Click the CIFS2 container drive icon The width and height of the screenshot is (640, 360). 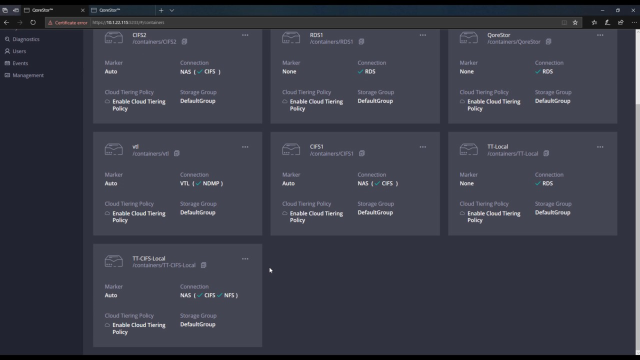(x=113, y=38)
